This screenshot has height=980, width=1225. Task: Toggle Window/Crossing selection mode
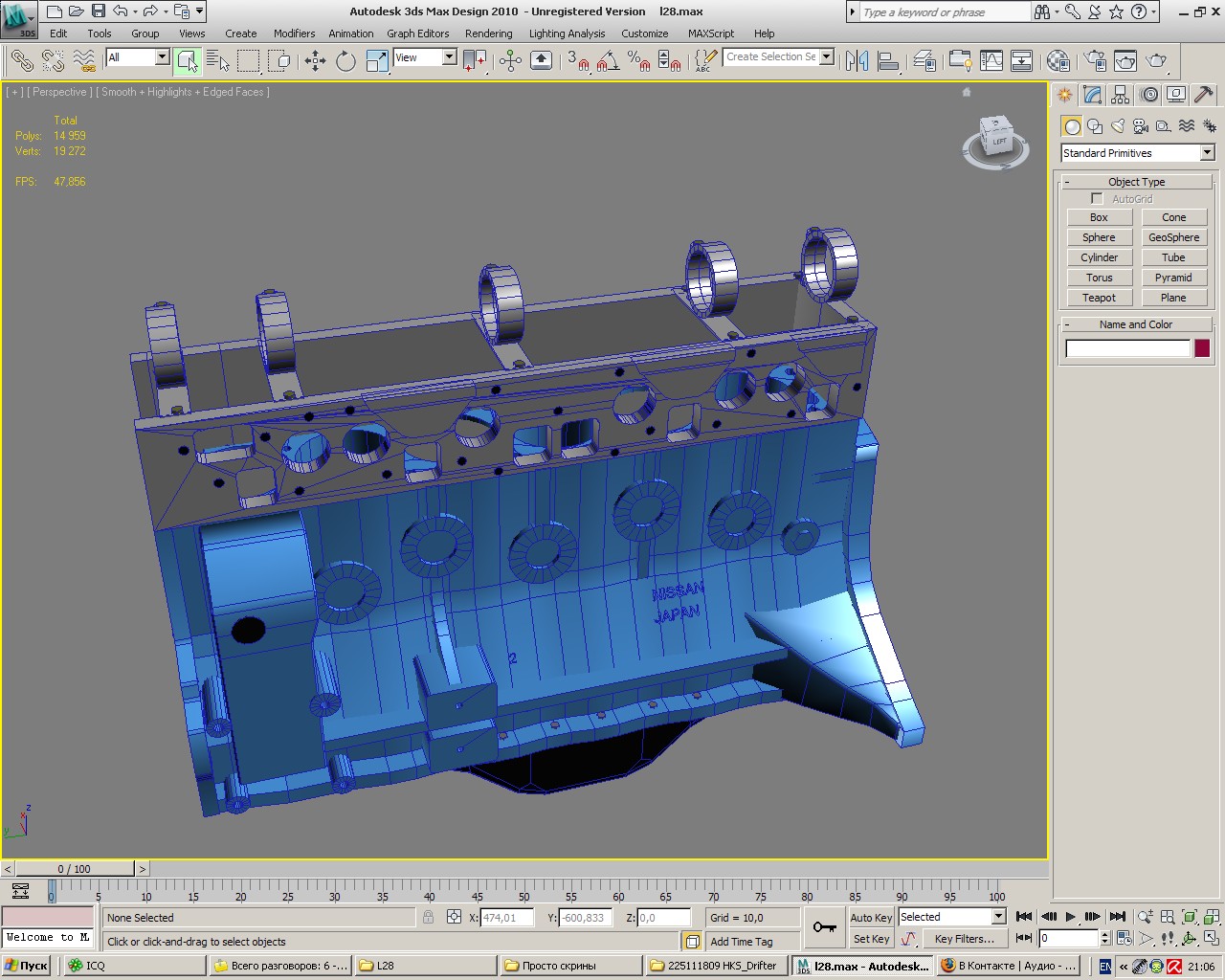[279, 60]
